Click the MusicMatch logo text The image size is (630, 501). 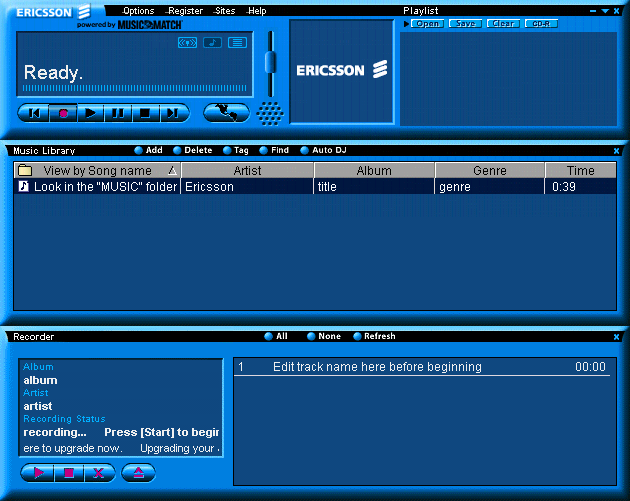pos(149,25)
